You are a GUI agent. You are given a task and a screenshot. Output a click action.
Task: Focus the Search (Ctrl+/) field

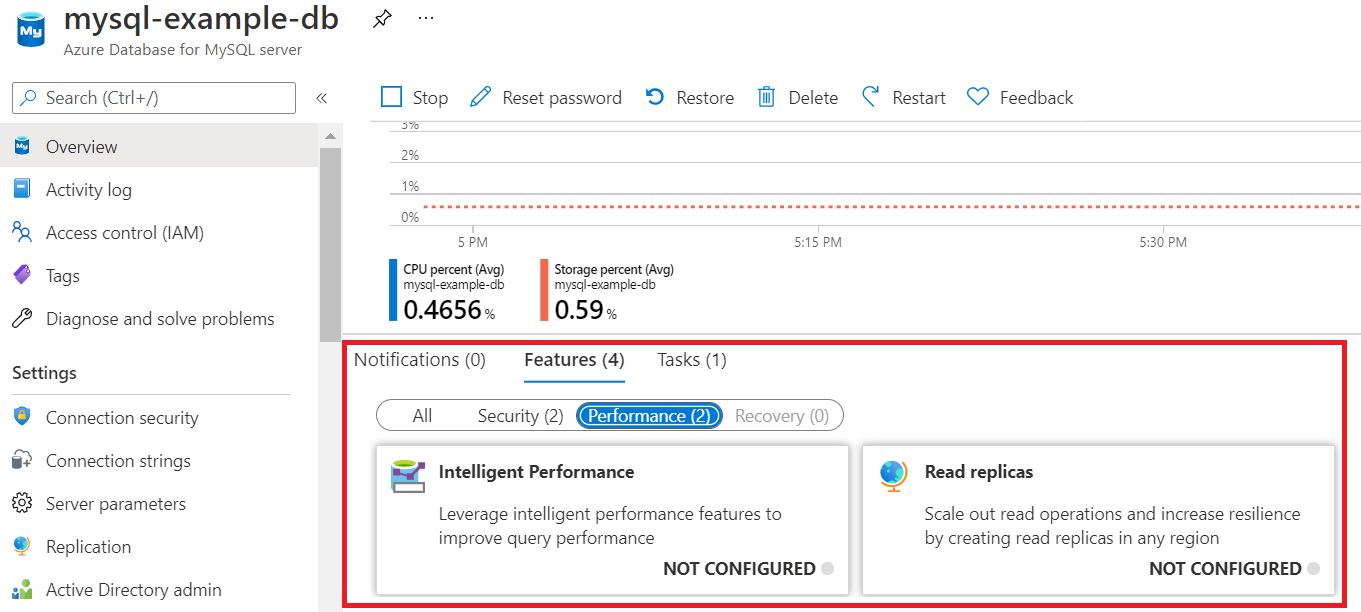click(x=154, y=98)
